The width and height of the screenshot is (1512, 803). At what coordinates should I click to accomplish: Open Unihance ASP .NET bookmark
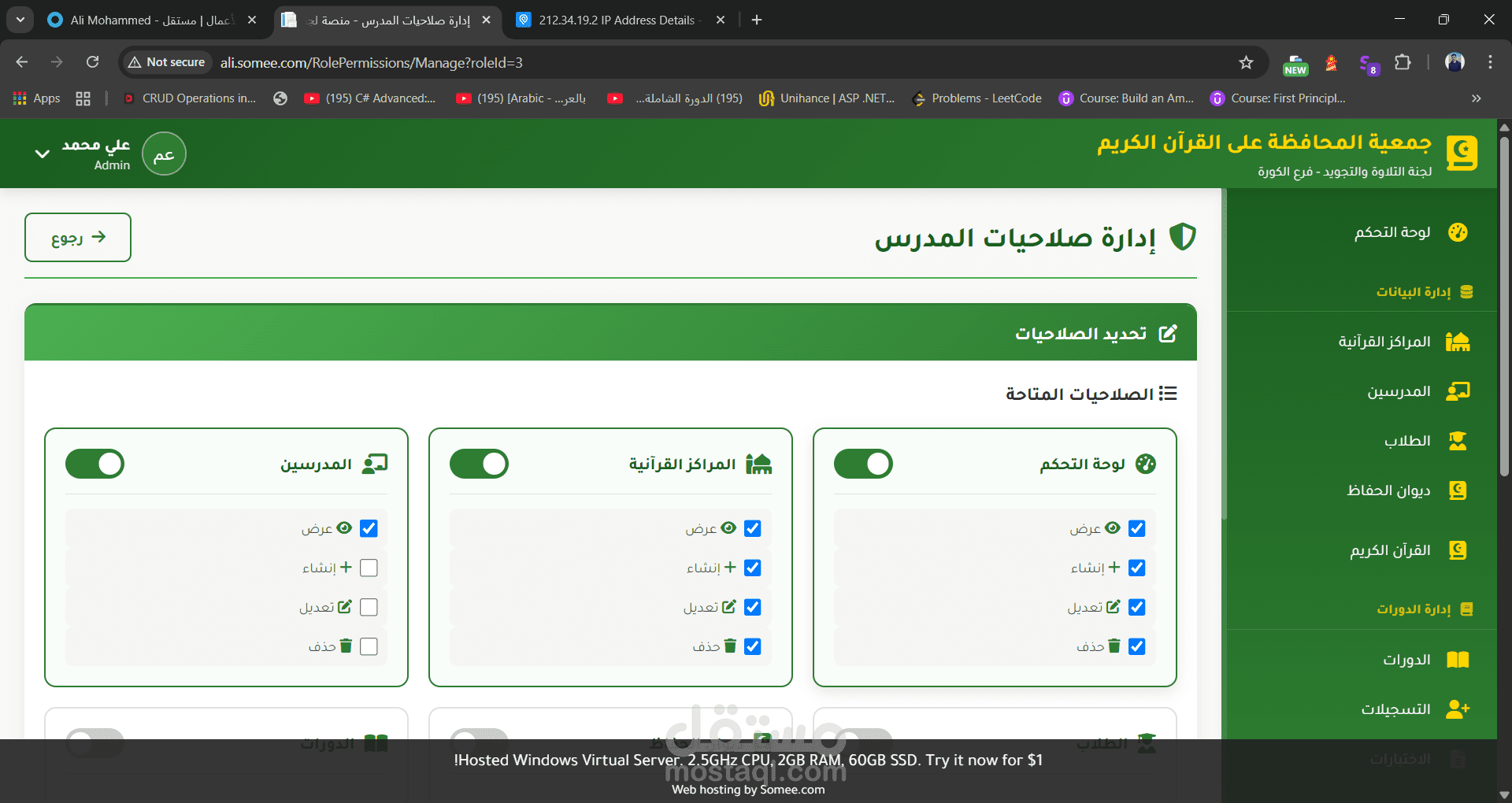click(826, 98)
